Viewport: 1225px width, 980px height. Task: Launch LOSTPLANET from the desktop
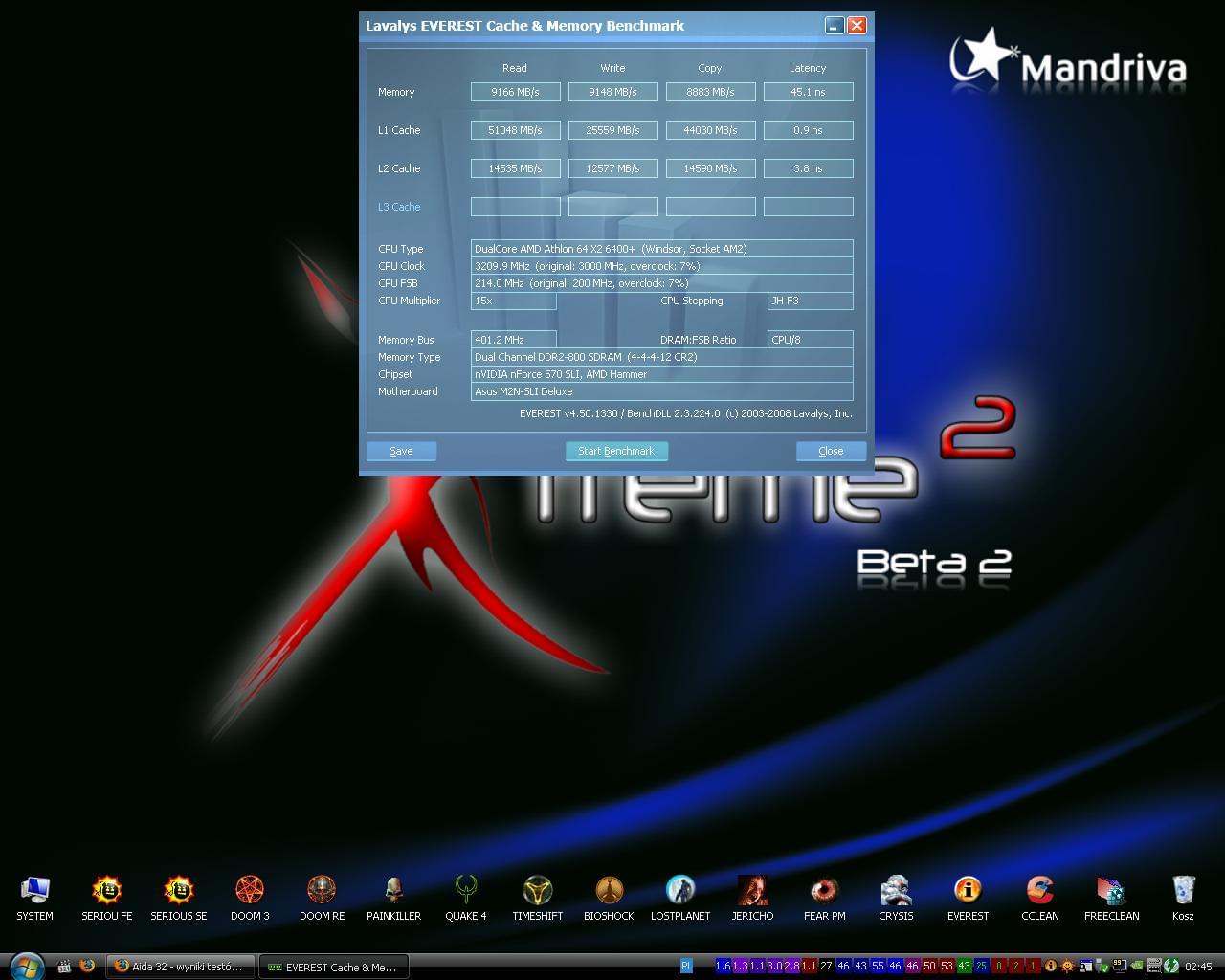click(x=680, y=898)
